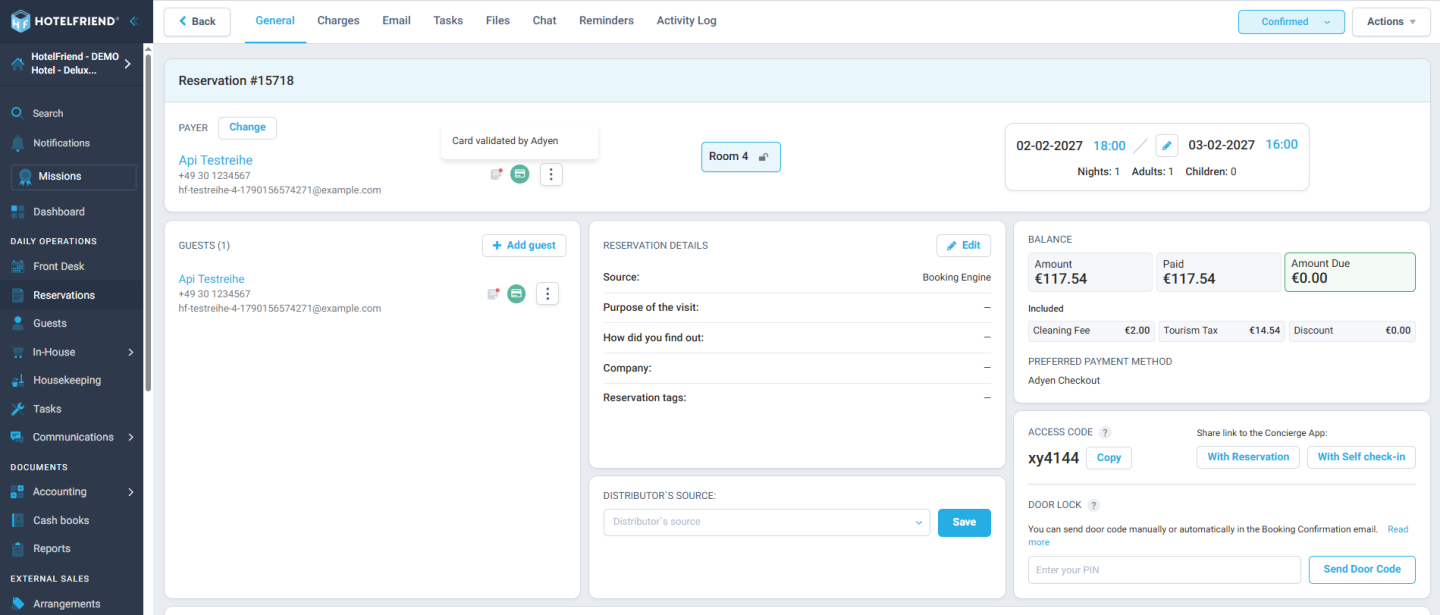Expand the Communications sidebar submenu
The image size is (1440, 615).
[x=130, y=437]
